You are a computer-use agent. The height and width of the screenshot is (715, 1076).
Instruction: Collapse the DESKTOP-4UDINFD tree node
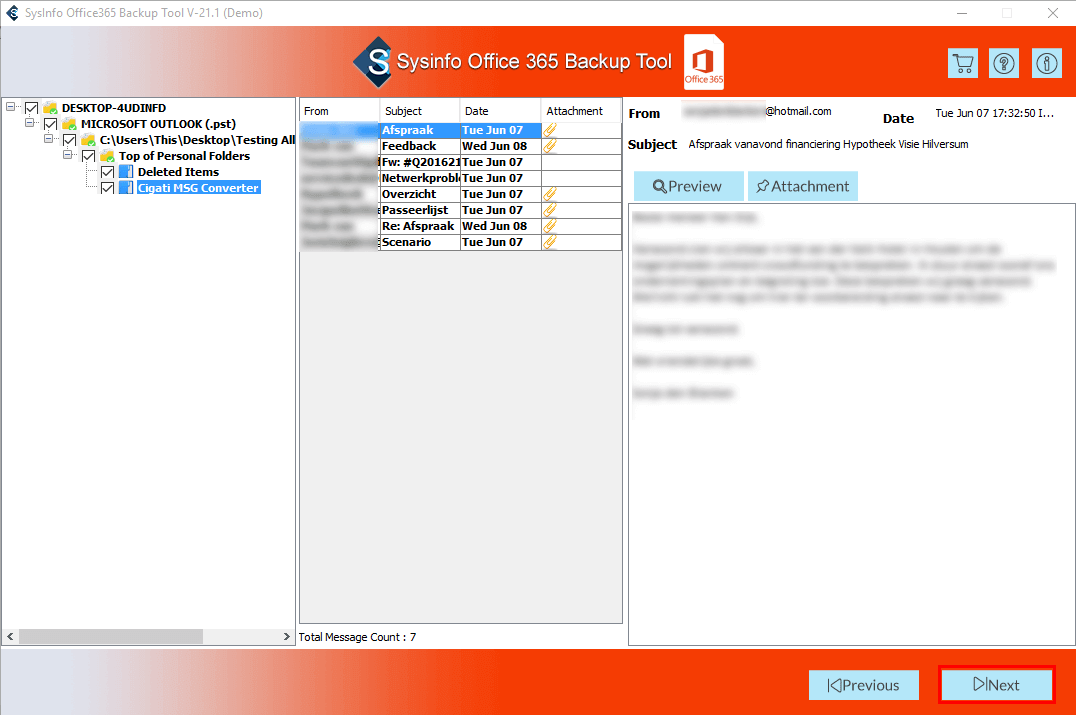pyautogui.click(x=11, y=107)
